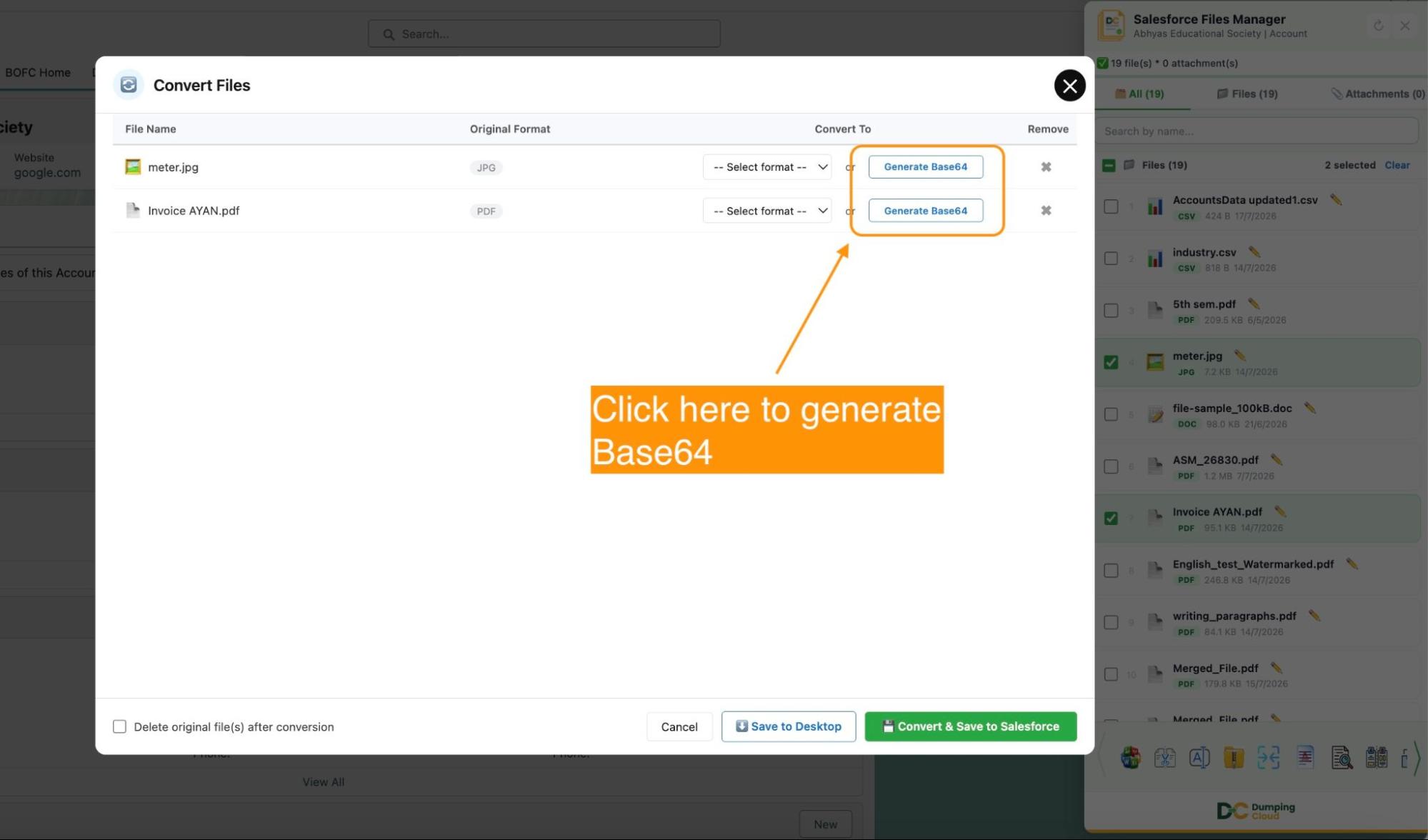This screenshot has height=840, width=1428.
Task: Check the AccountsData updated1.csv checkbox
Action: click(1111, 206)
